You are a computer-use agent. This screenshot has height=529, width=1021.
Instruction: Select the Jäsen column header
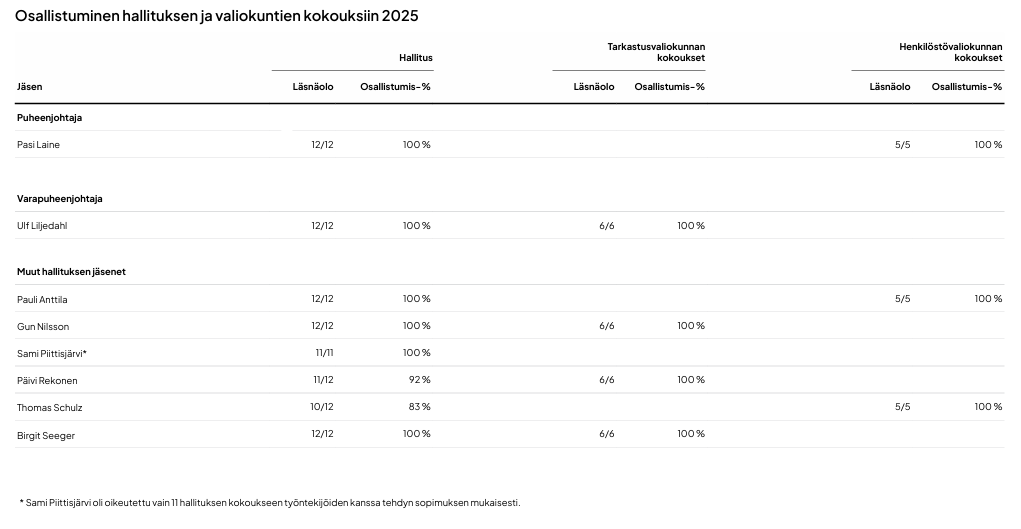[30, 87]
